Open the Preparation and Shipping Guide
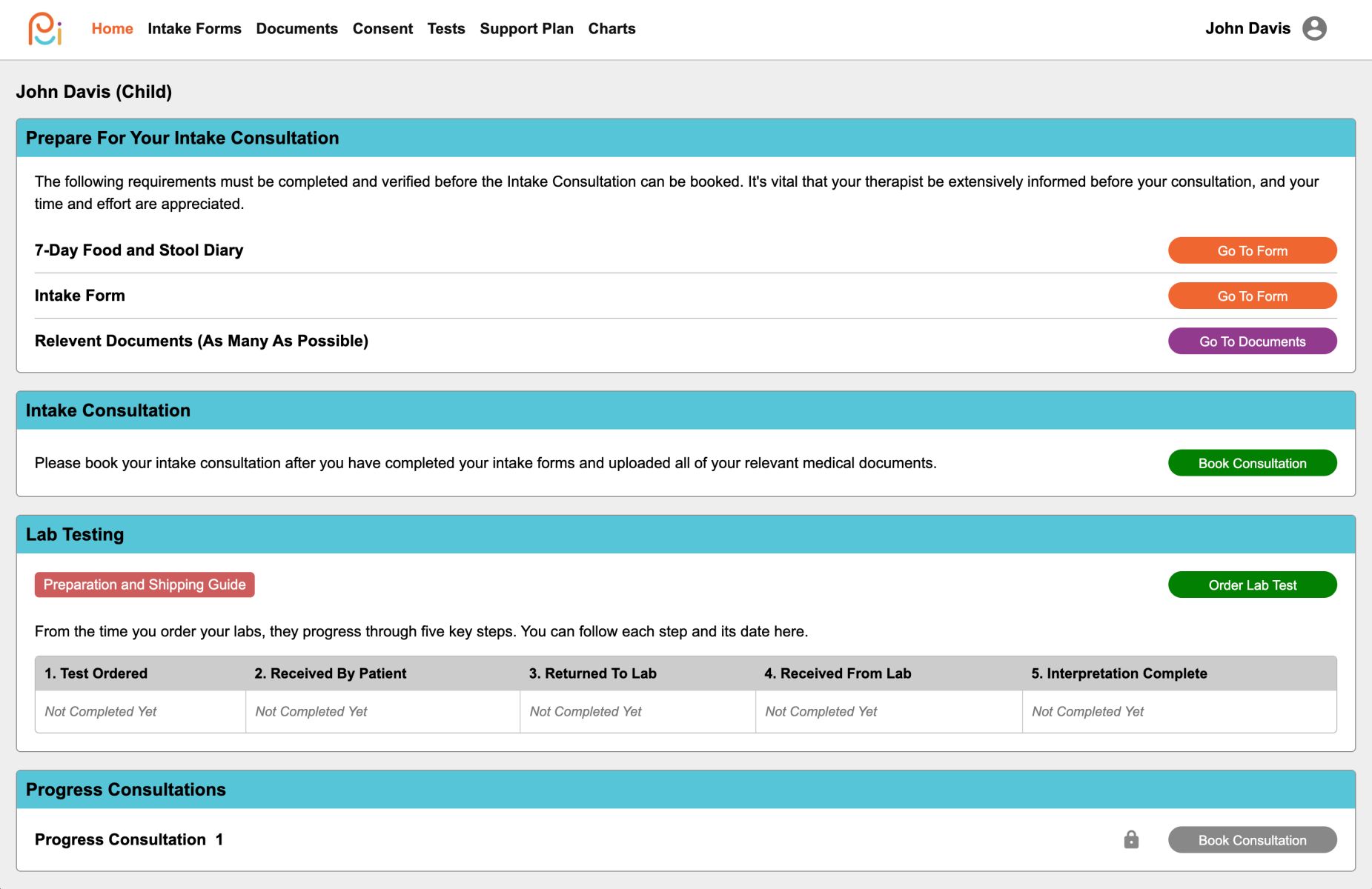Image resolution: width=1372 pixels, height=889 pixels. [145, 585]
